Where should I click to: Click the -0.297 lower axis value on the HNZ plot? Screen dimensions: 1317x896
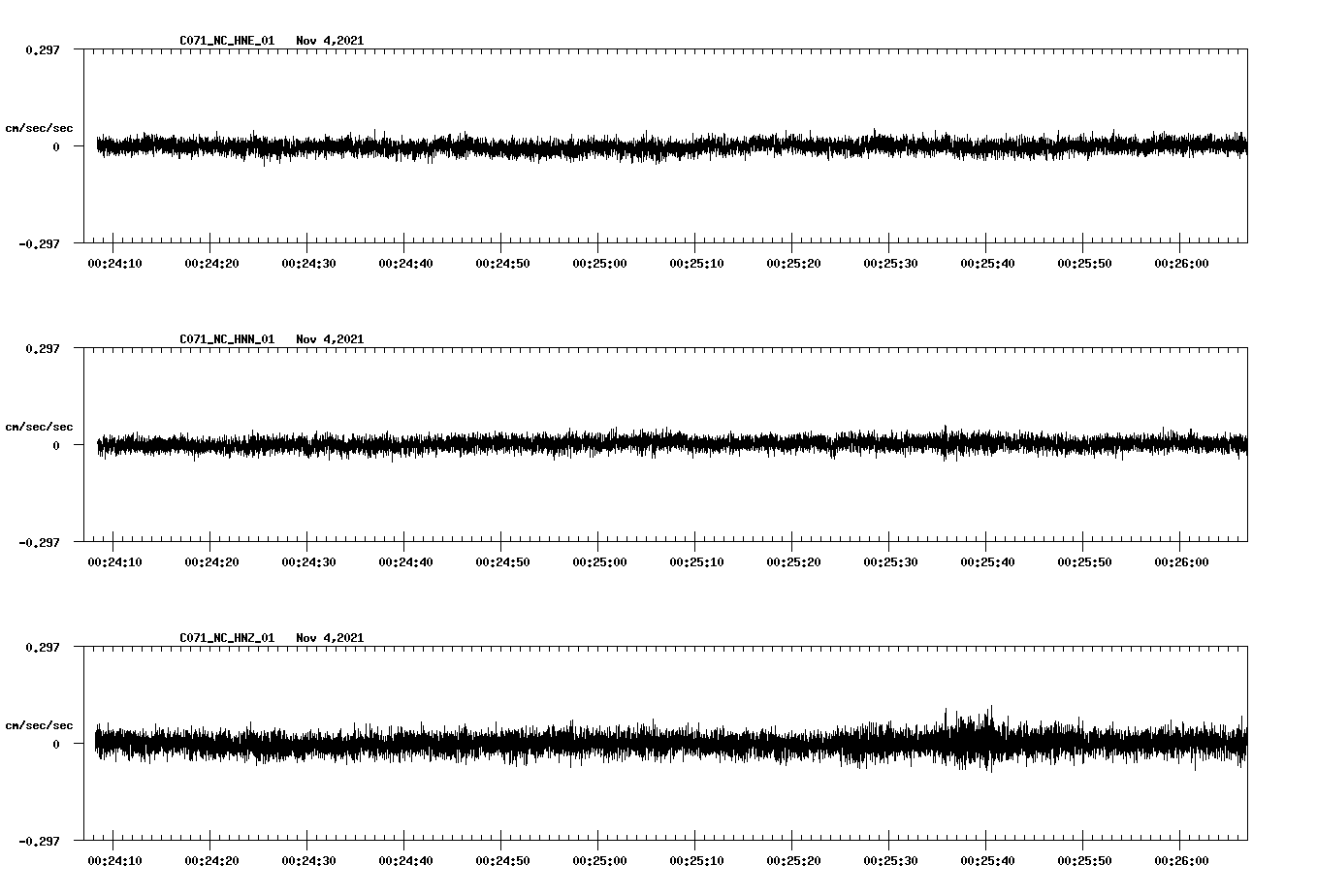click(x=39, y=842)
